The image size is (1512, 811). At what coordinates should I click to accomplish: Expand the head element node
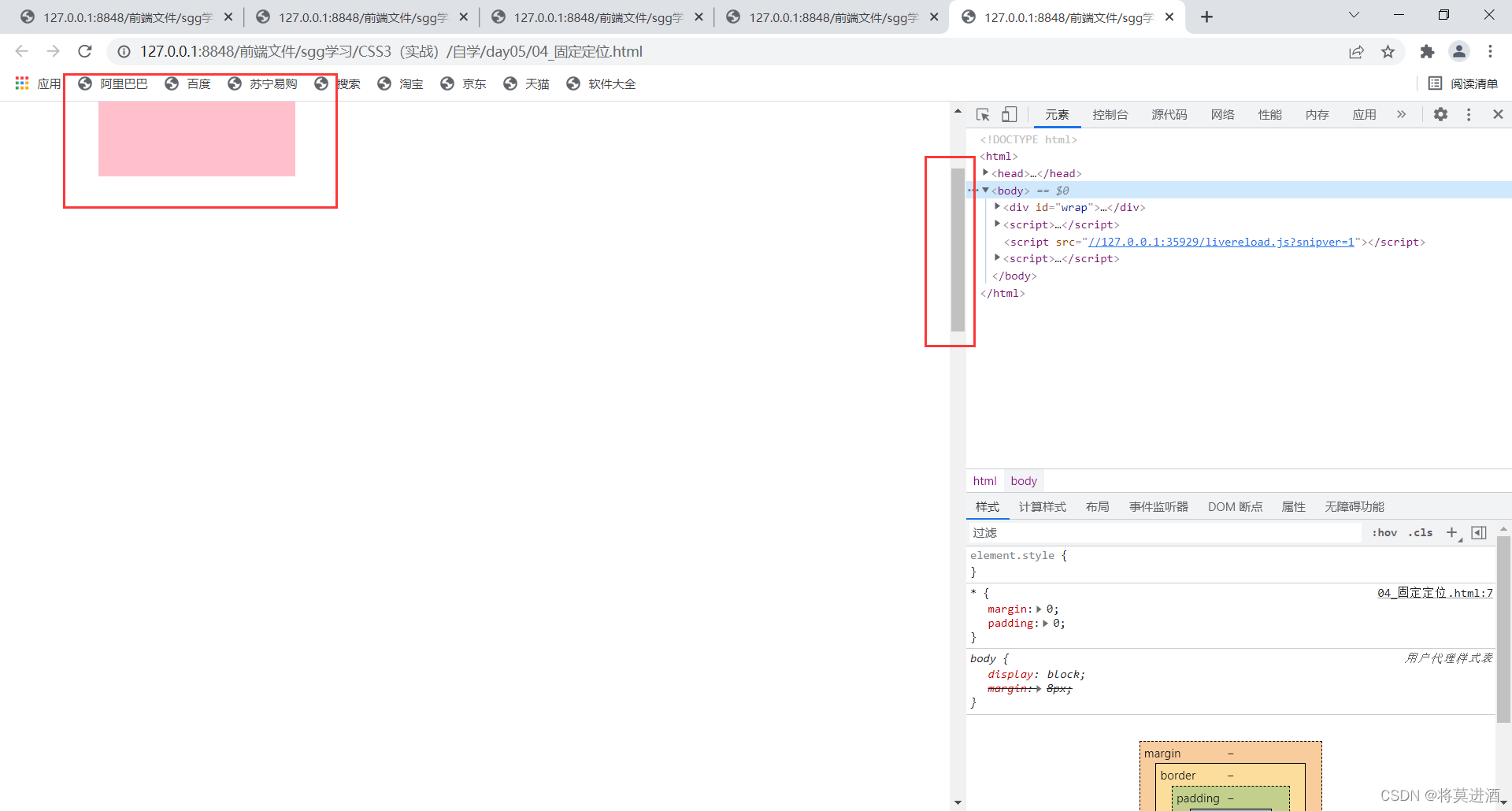[x=985, y=172]
